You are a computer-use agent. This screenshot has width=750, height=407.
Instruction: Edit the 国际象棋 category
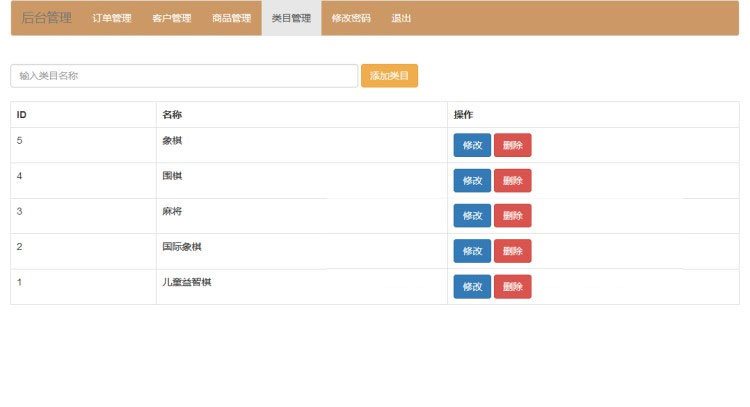[472, 251]
